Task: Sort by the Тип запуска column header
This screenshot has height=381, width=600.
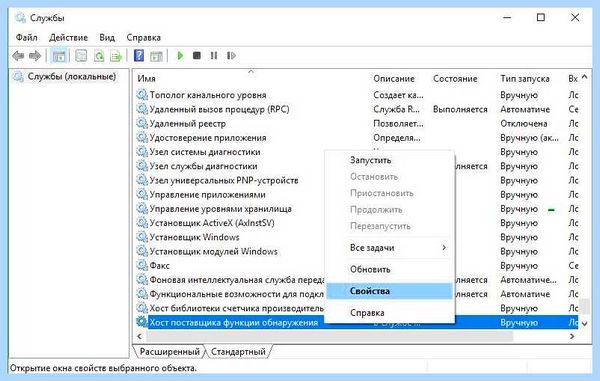Action: (525, 78)
